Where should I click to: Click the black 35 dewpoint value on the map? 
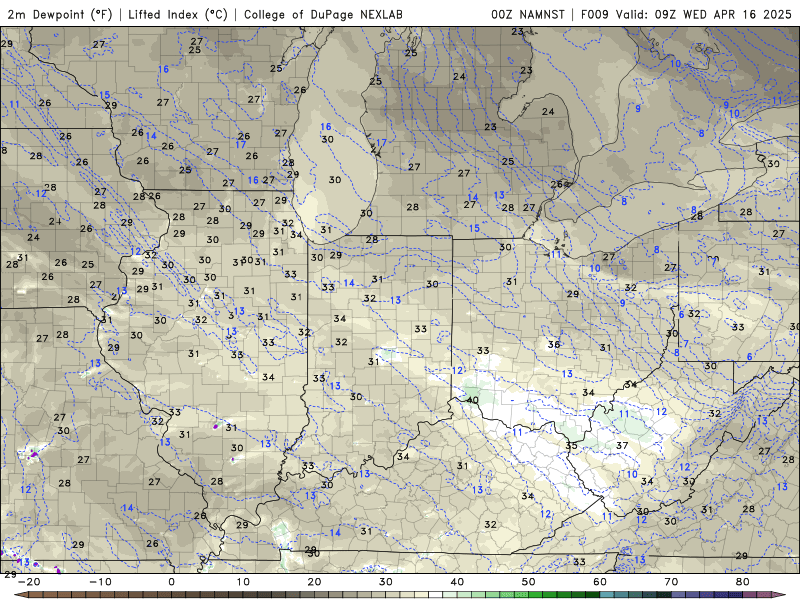click(x=571, y=445)
